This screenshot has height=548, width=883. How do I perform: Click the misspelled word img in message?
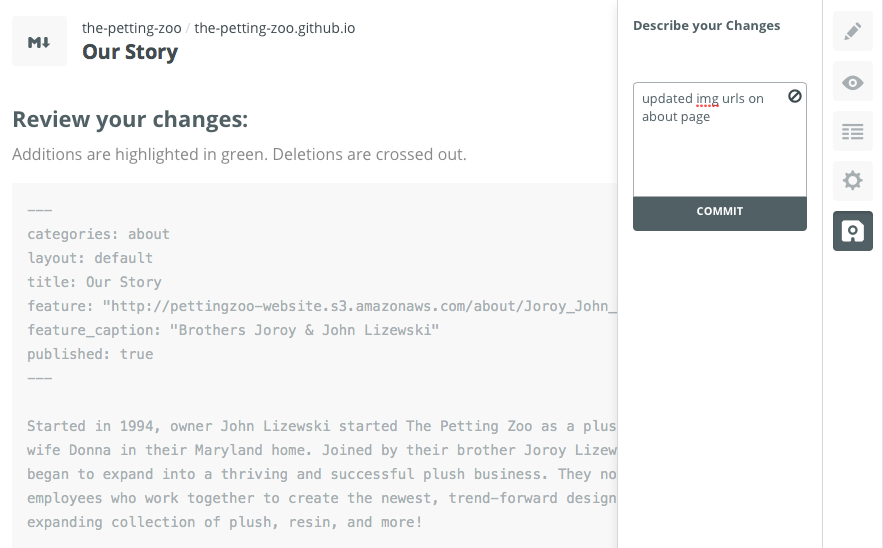(x=707, y=98)
